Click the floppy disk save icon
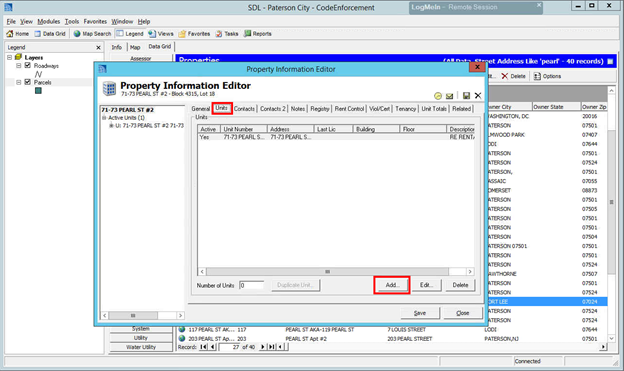Image resolution: width=624 pixels, height=371 pixels. tap(466, 96)
